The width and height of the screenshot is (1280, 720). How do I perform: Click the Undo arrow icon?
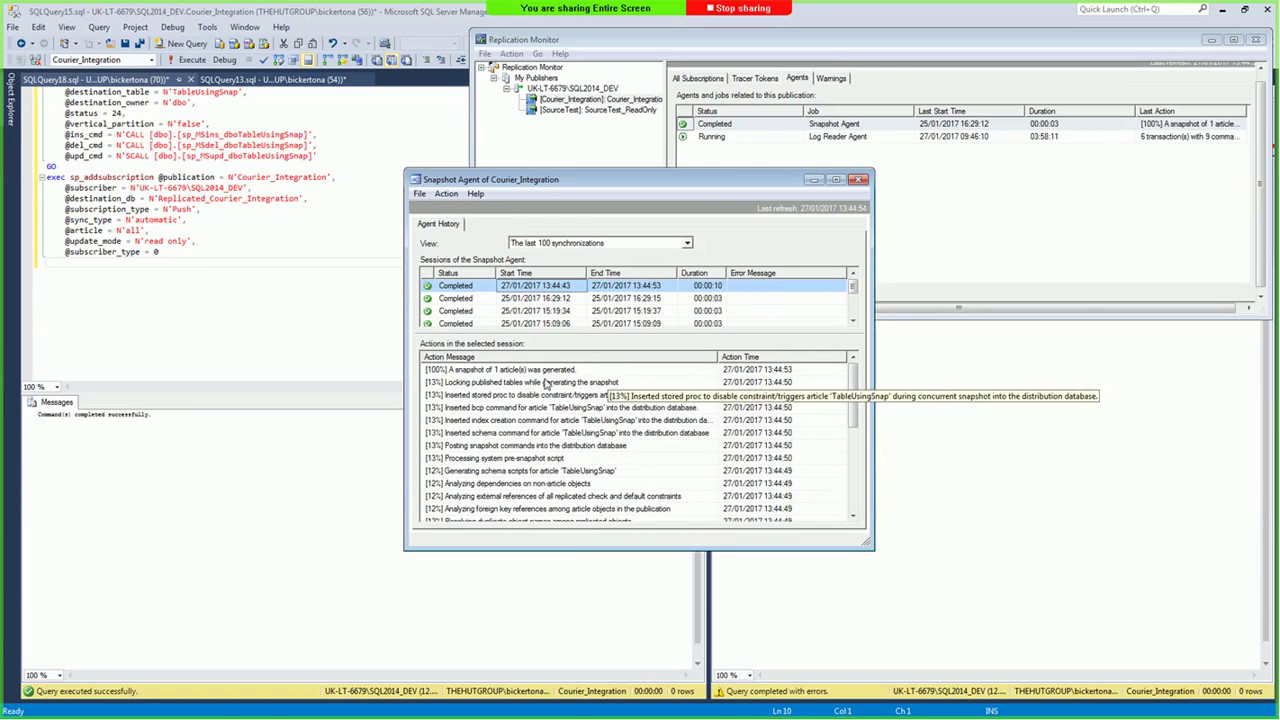[332, 43]
